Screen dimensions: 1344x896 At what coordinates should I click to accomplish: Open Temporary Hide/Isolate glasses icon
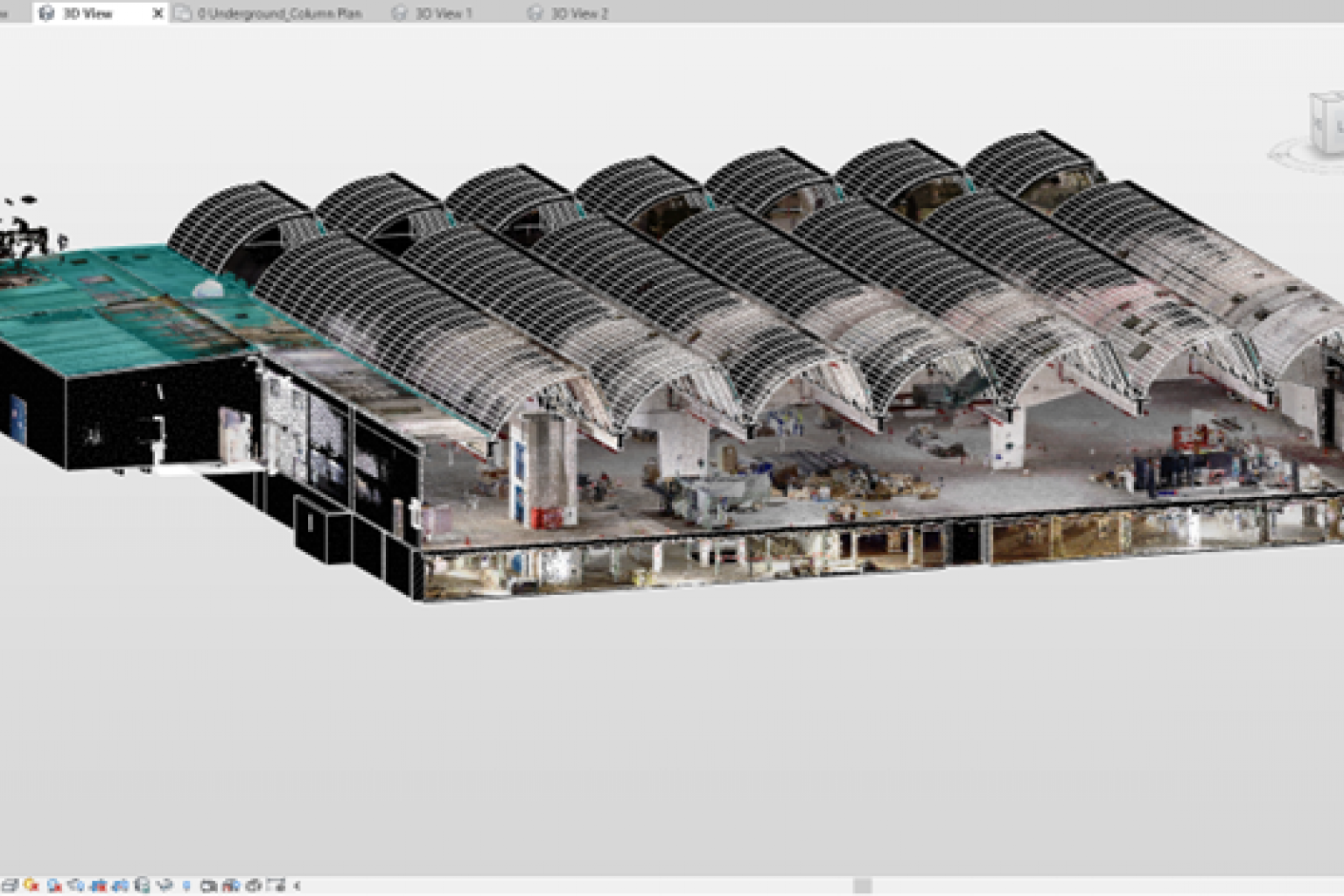164,885
